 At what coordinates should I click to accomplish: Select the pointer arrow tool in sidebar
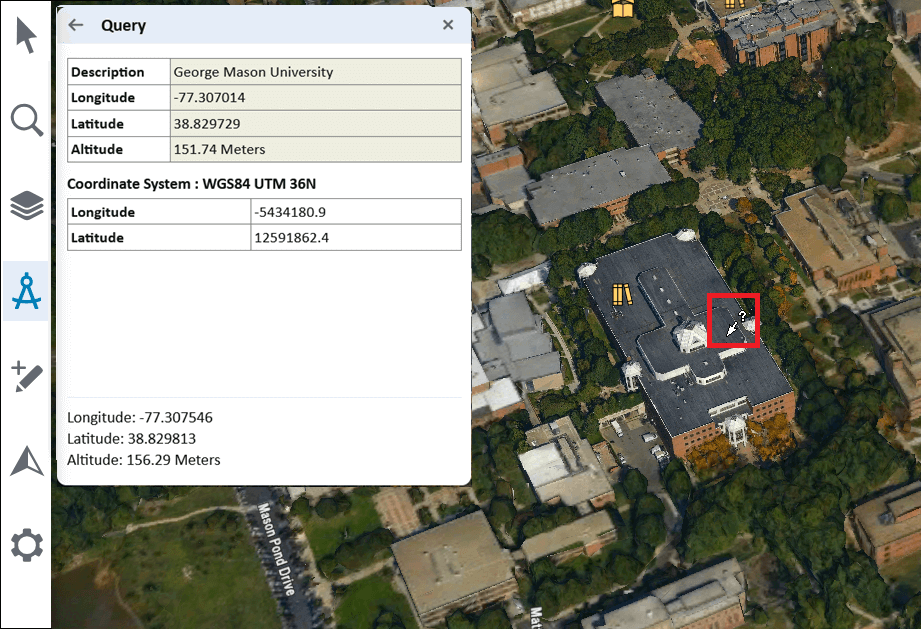pos(26,36)
